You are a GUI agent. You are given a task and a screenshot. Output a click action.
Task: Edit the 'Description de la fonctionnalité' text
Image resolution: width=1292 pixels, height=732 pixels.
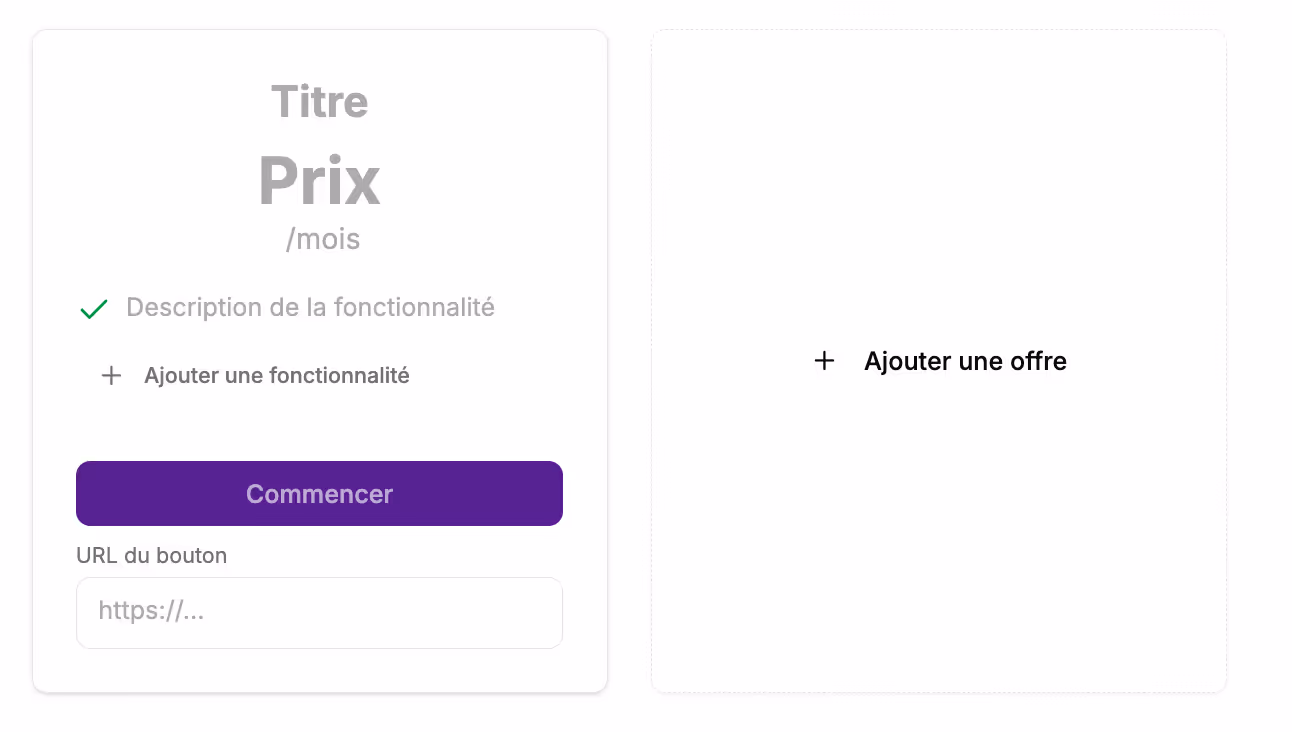(310, 307)
